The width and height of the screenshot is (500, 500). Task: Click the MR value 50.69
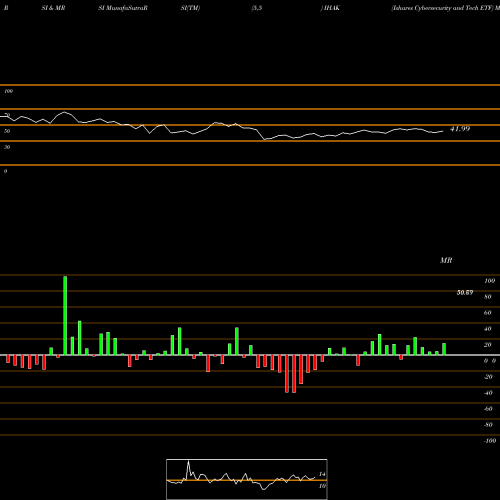click(465, 293)
